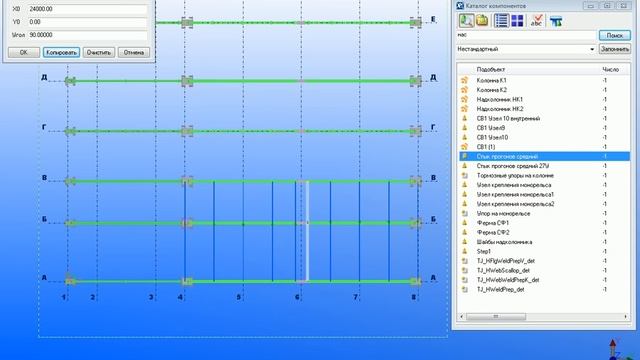Click the catalog scroll left arrow
Screen dimensions: 640x360
pos(462,316)
